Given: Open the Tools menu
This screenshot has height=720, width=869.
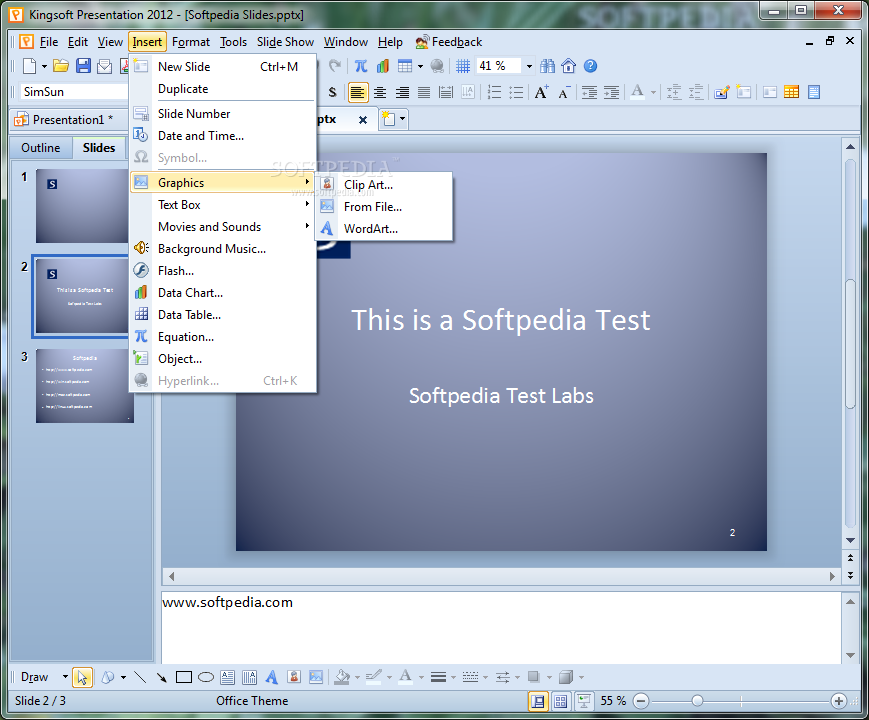Looking at the screenshot, I should click(233, 42).
